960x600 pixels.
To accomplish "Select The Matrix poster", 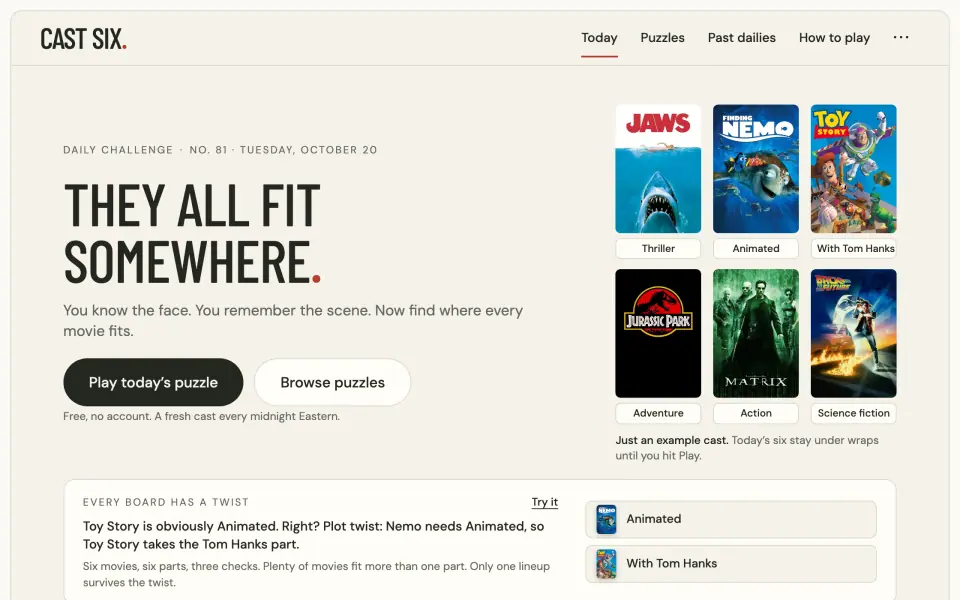I will coord(756,334).
